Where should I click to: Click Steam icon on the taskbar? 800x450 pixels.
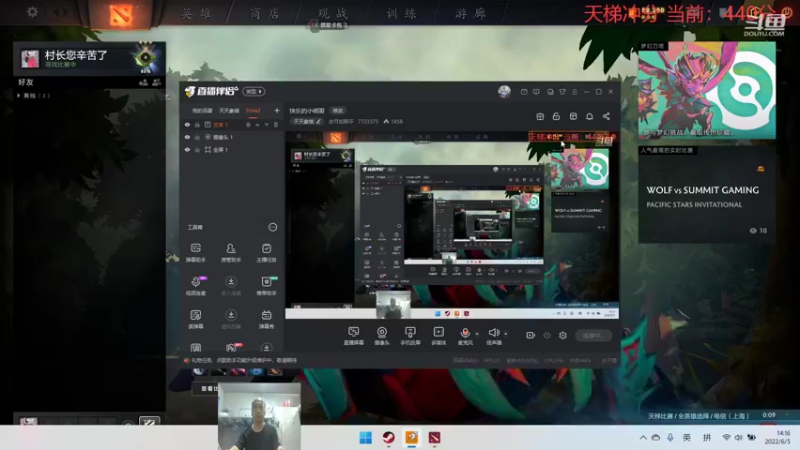[x=389, y=438]
